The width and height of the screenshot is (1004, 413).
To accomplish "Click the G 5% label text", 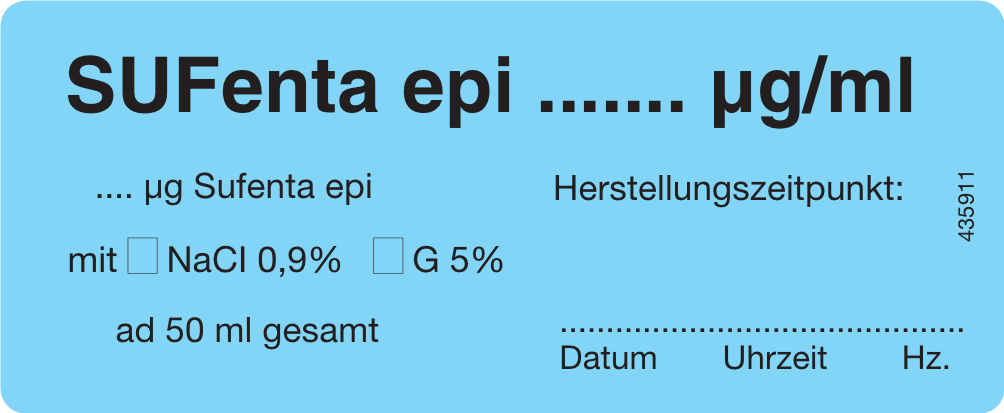I will 458,260.
